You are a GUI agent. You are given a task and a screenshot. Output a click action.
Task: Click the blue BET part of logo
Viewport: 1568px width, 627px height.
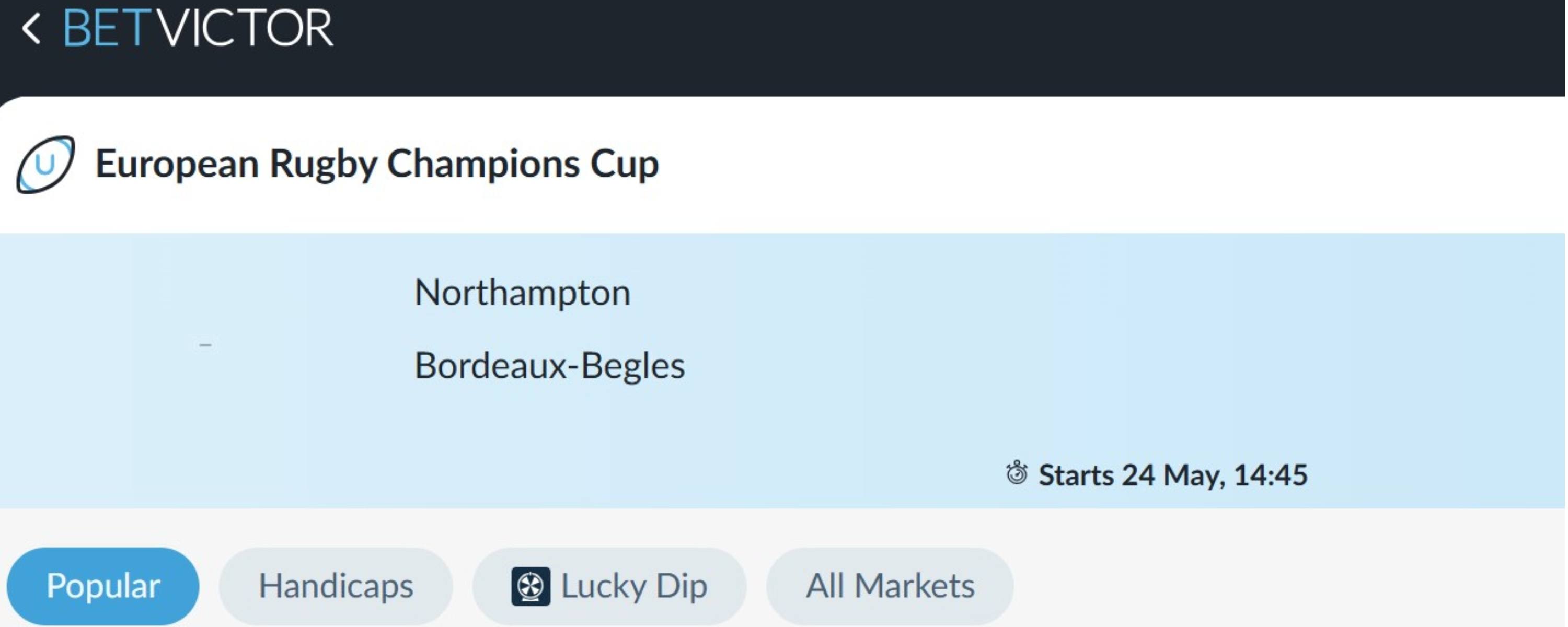pyautogui.click(x=103, y=29)
